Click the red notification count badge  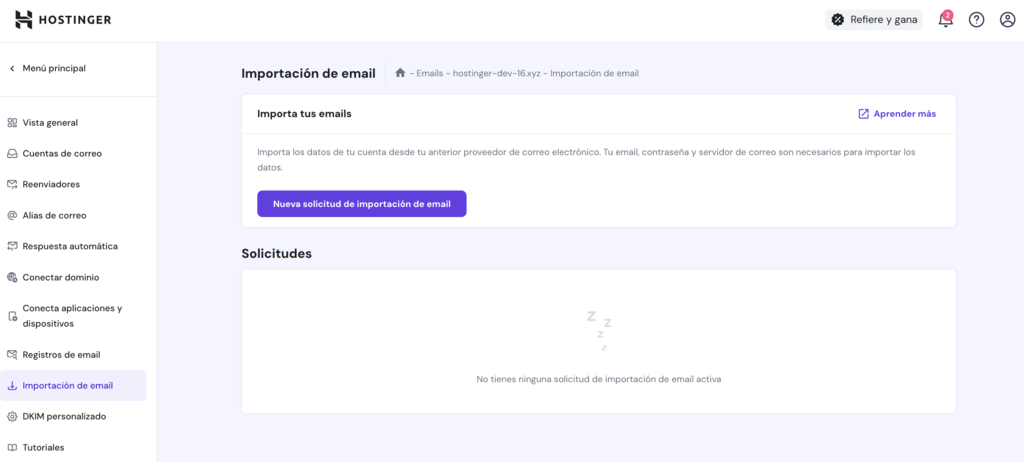point(948,14)
